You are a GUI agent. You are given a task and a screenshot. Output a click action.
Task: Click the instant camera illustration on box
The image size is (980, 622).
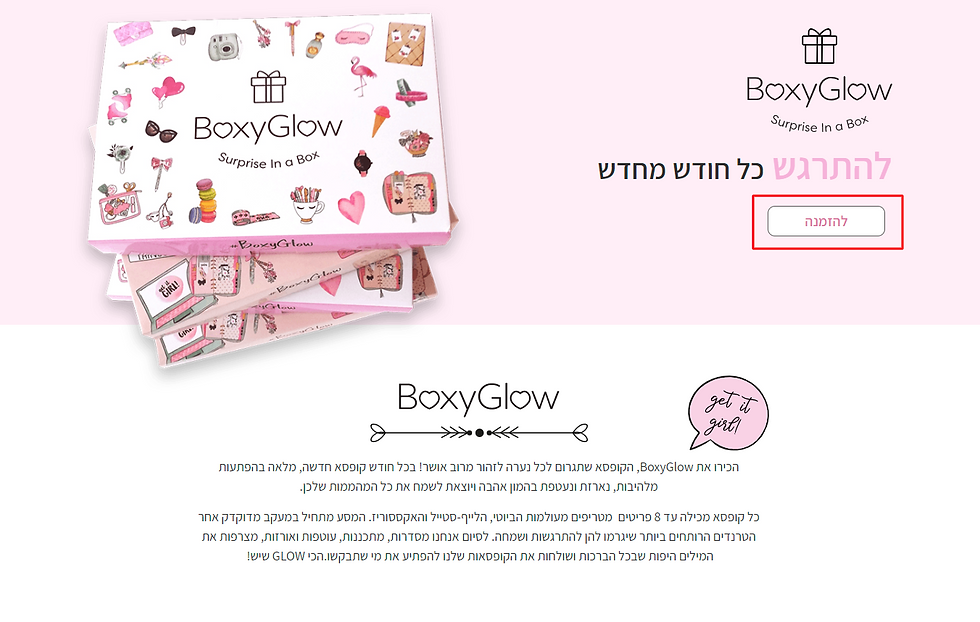point(224,48)
